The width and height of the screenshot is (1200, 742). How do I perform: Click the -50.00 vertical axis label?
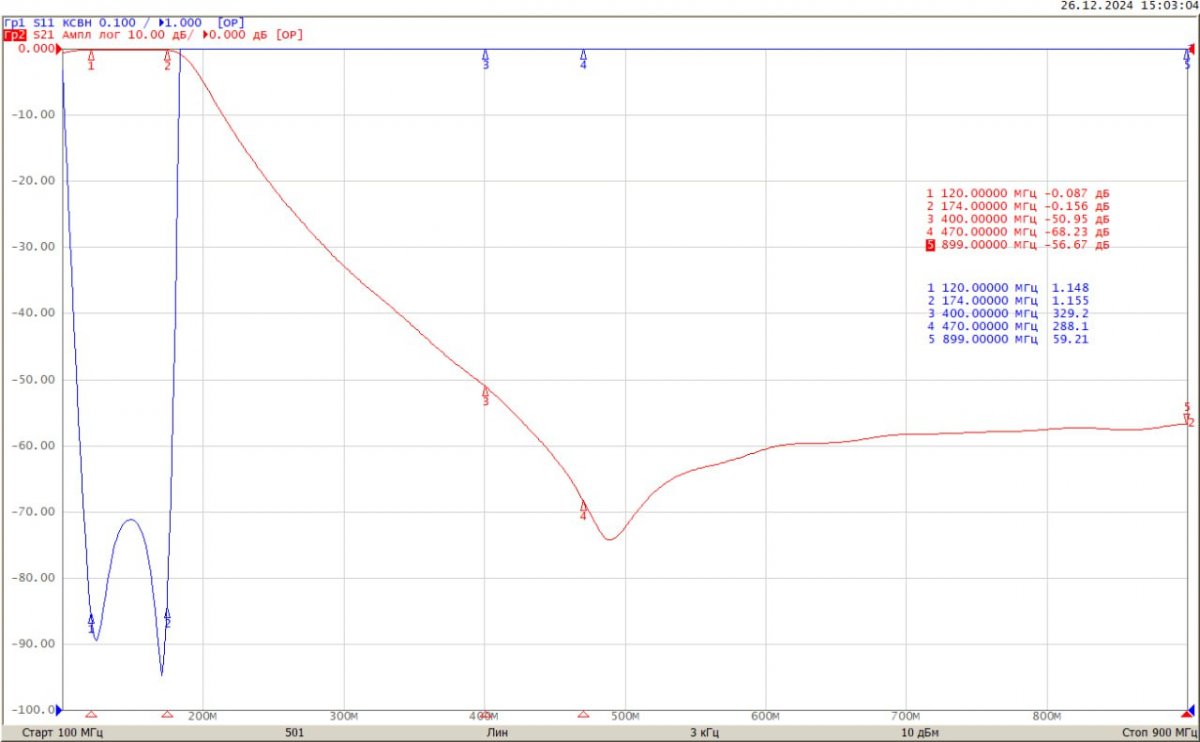[x=34, y=379]
